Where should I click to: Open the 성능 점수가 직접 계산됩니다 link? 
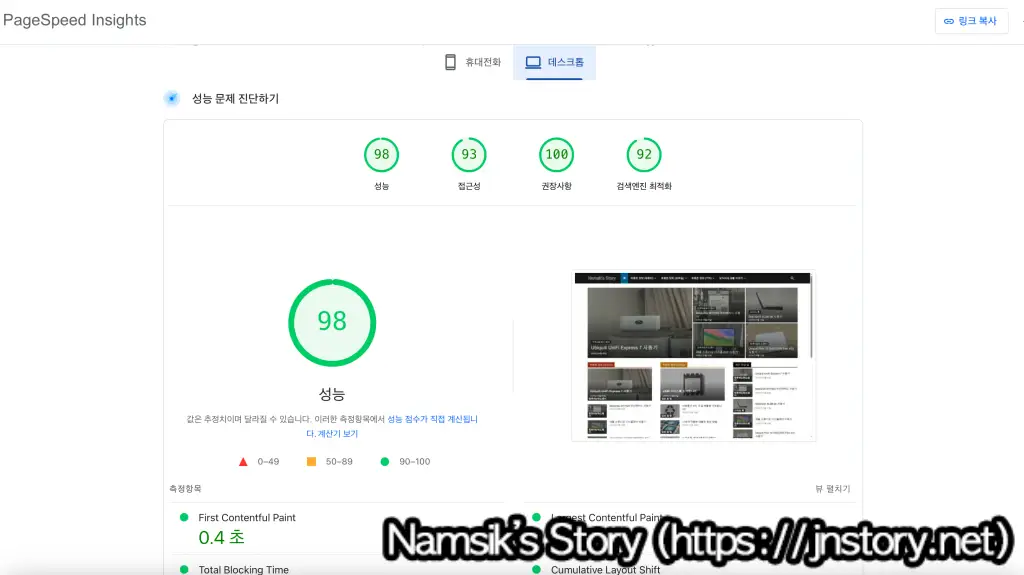tap(432, 419)
